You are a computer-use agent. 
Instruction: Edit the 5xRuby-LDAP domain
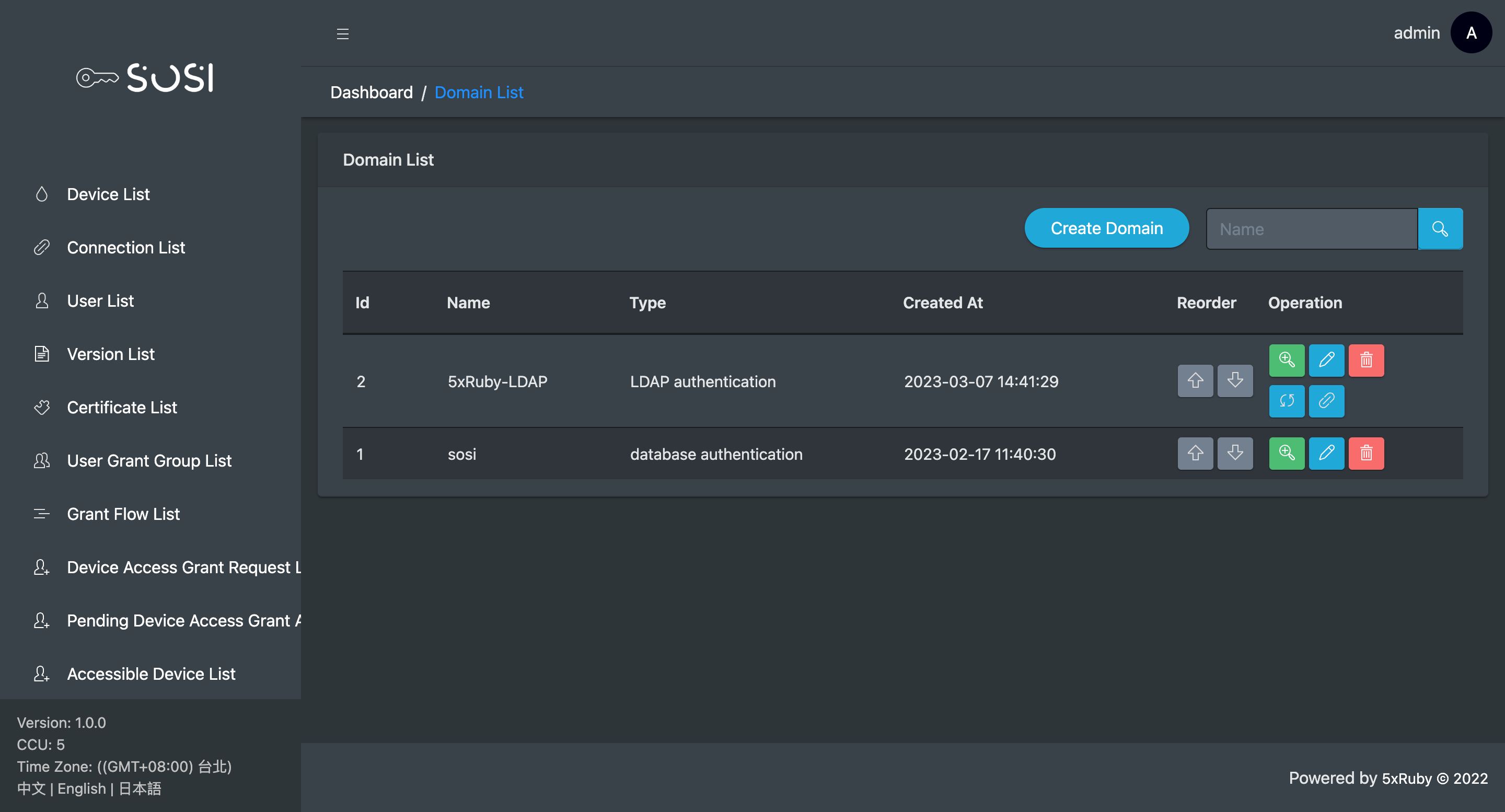click(x=1326, y=360)
